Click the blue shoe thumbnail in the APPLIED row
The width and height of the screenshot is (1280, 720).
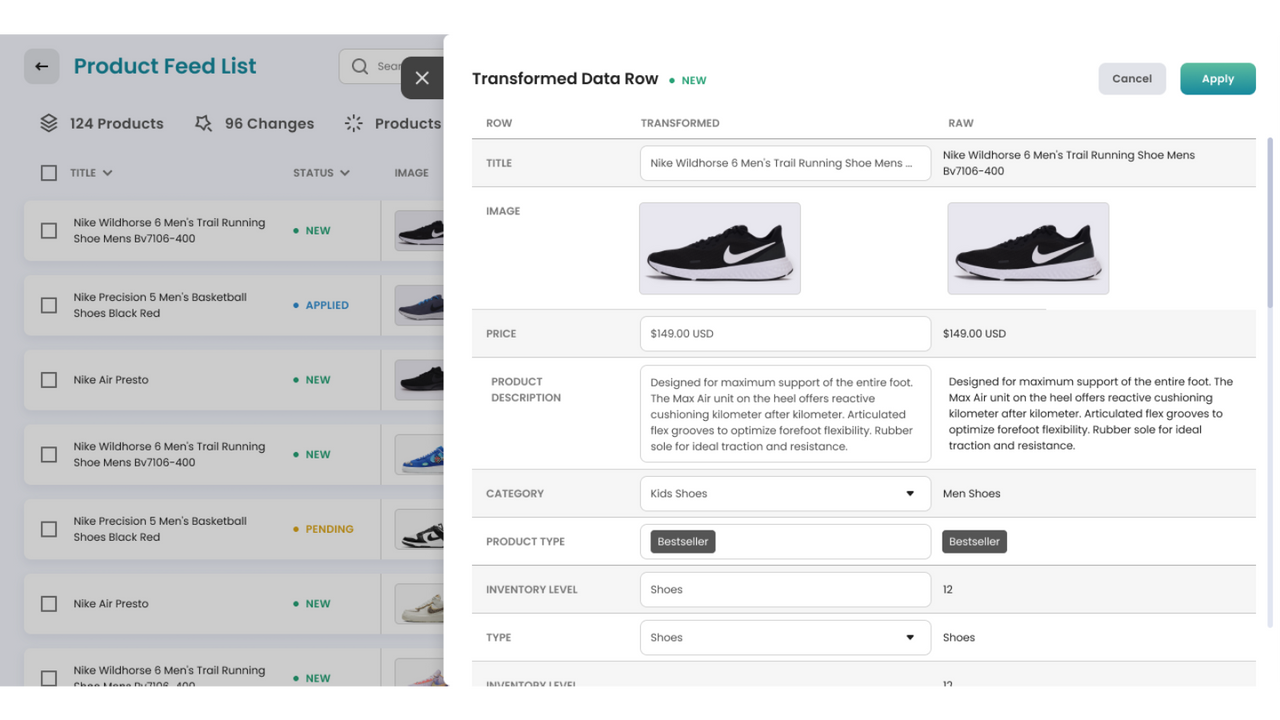[419, 305]
